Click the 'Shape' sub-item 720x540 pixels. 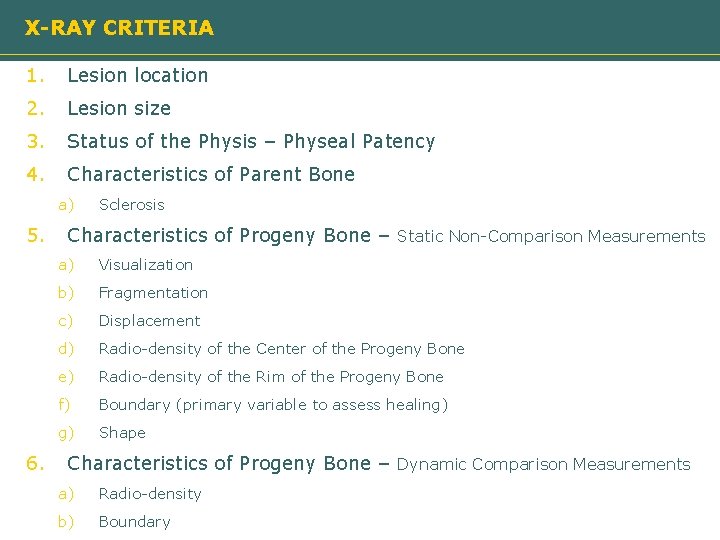[122, 433]
